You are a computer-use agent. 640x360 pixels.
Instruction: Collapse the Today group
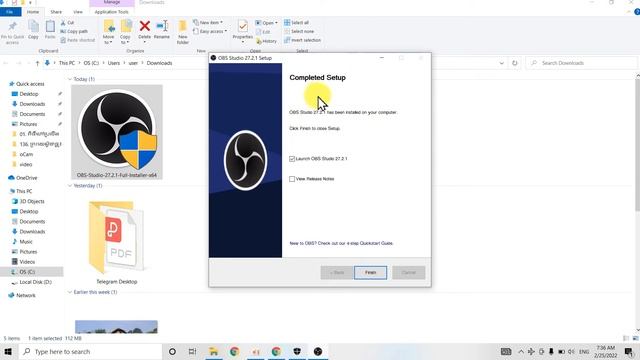(70, 79)
